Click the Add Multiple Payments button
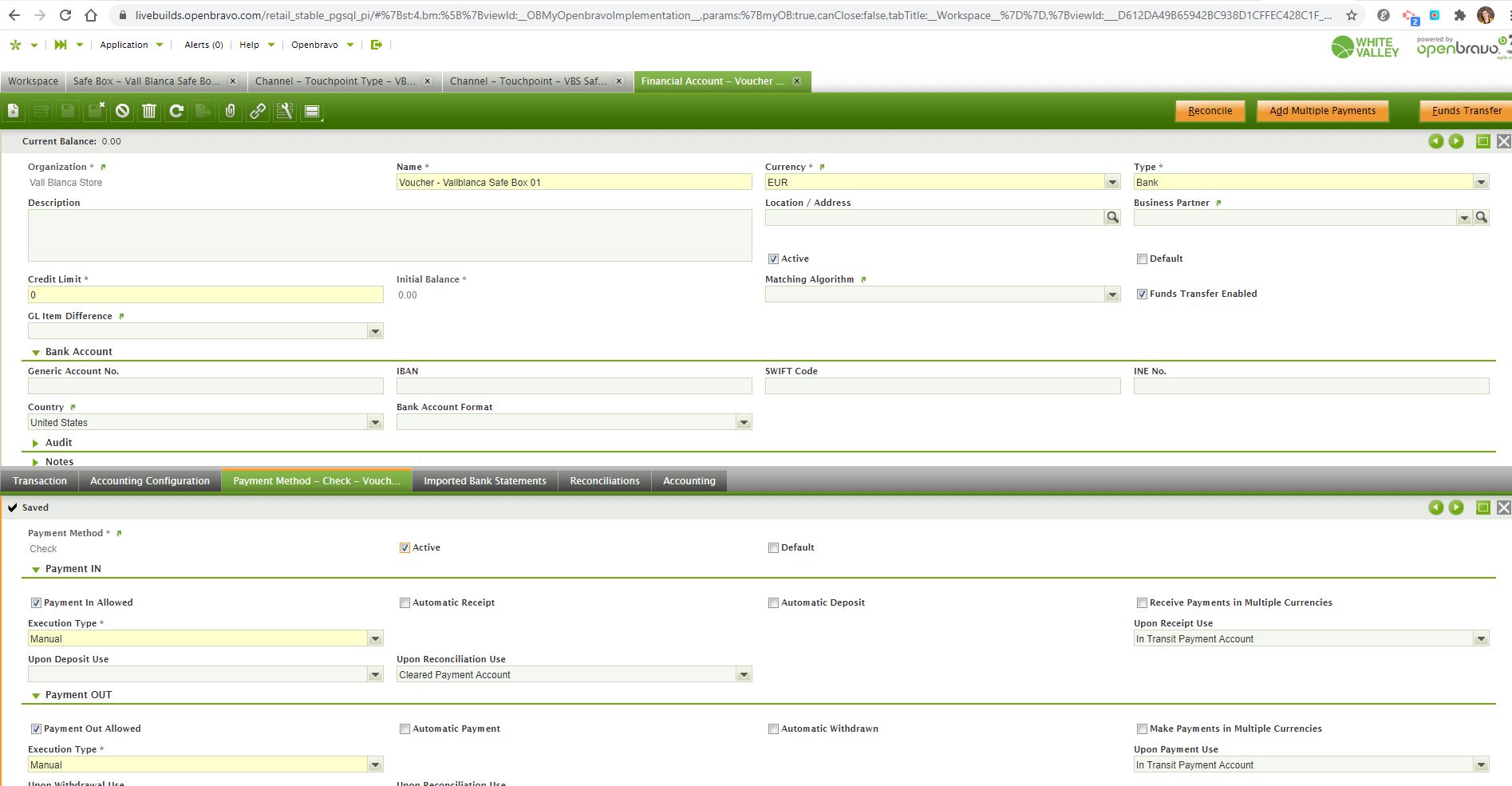Screen dimensions: 1512x786 click(x=1322, y=111)
